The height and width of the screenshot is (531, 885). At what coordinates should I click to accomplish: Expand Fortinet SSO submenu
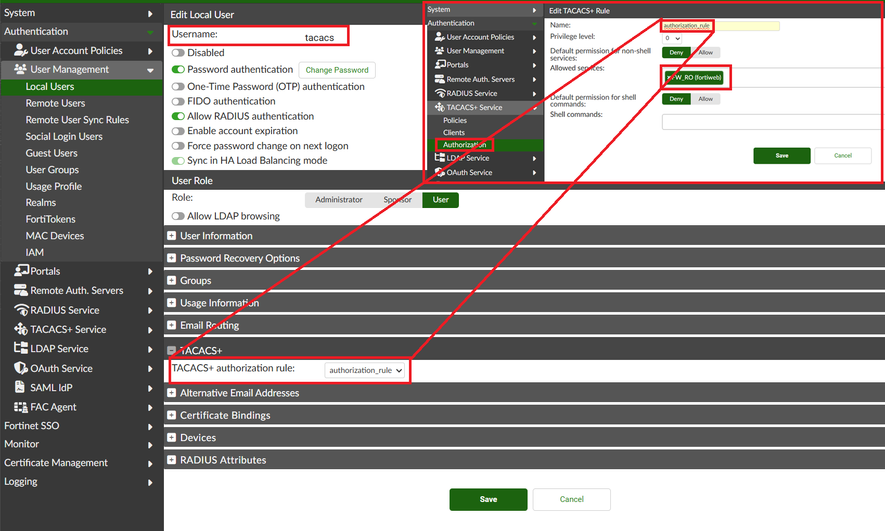coord(150,427)
